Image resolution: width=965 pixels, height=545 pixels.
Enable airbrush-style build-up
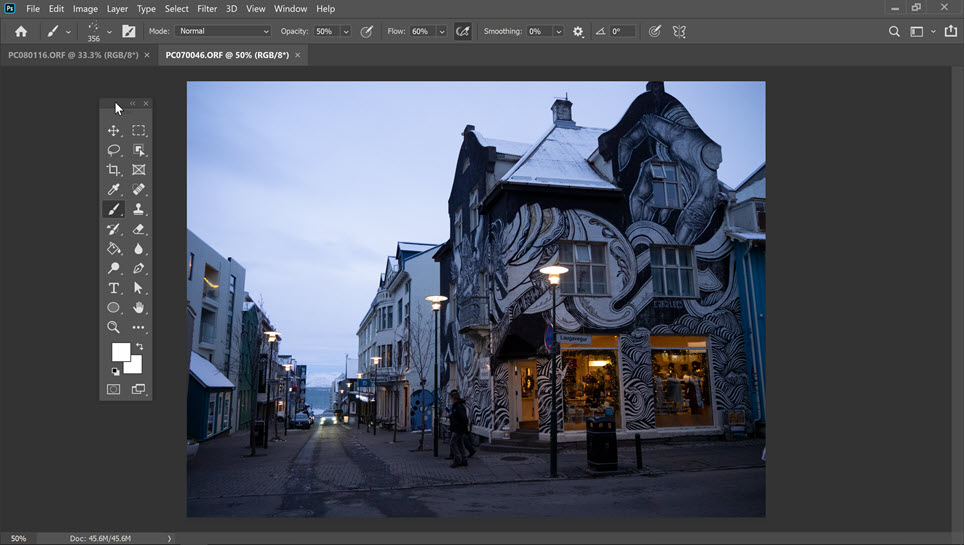463,31
